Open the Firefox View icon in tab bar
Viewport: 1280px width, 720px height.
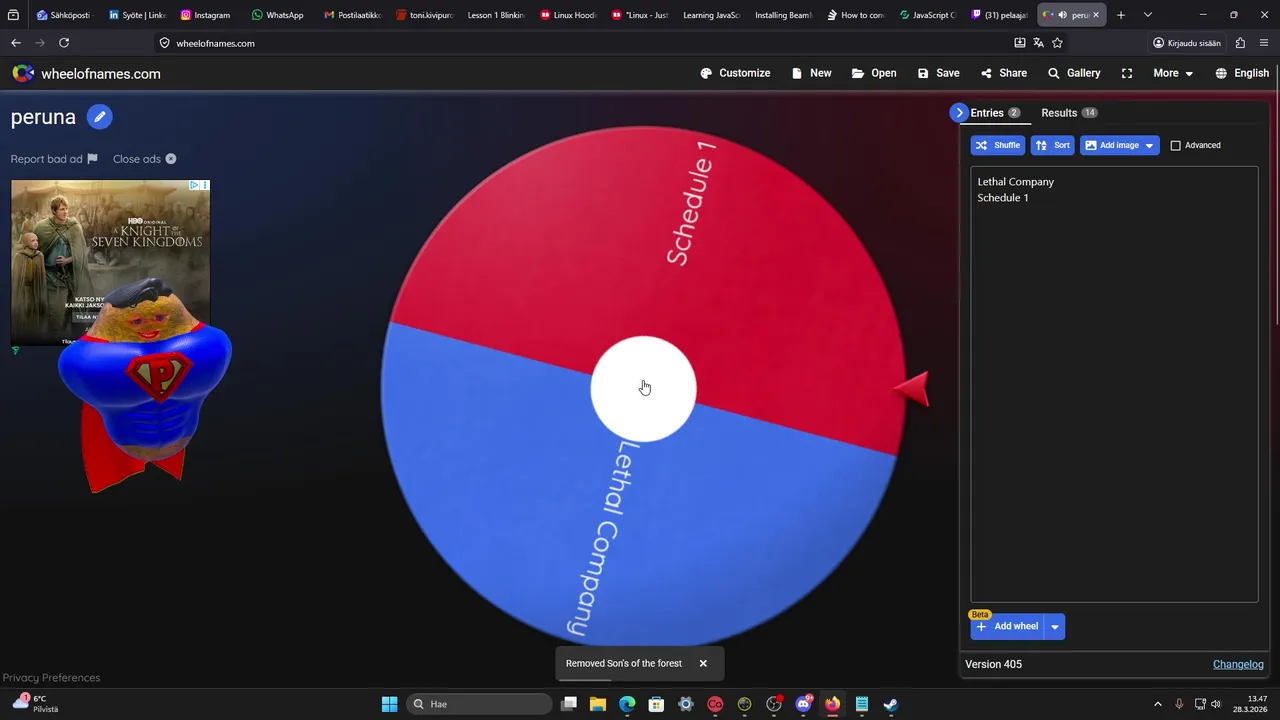[x=13, y=15]
